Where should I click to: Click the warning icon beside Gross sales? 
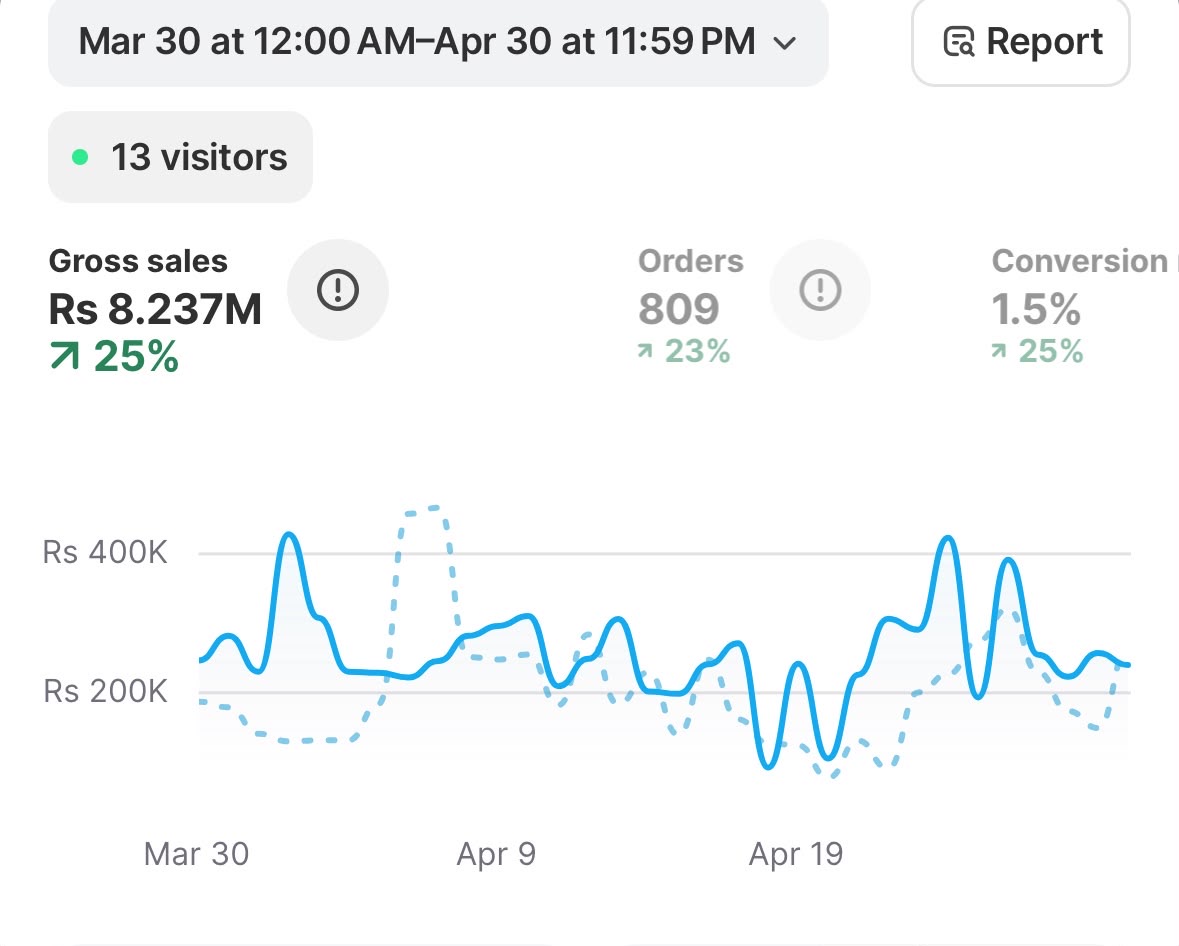click(338, 290)
